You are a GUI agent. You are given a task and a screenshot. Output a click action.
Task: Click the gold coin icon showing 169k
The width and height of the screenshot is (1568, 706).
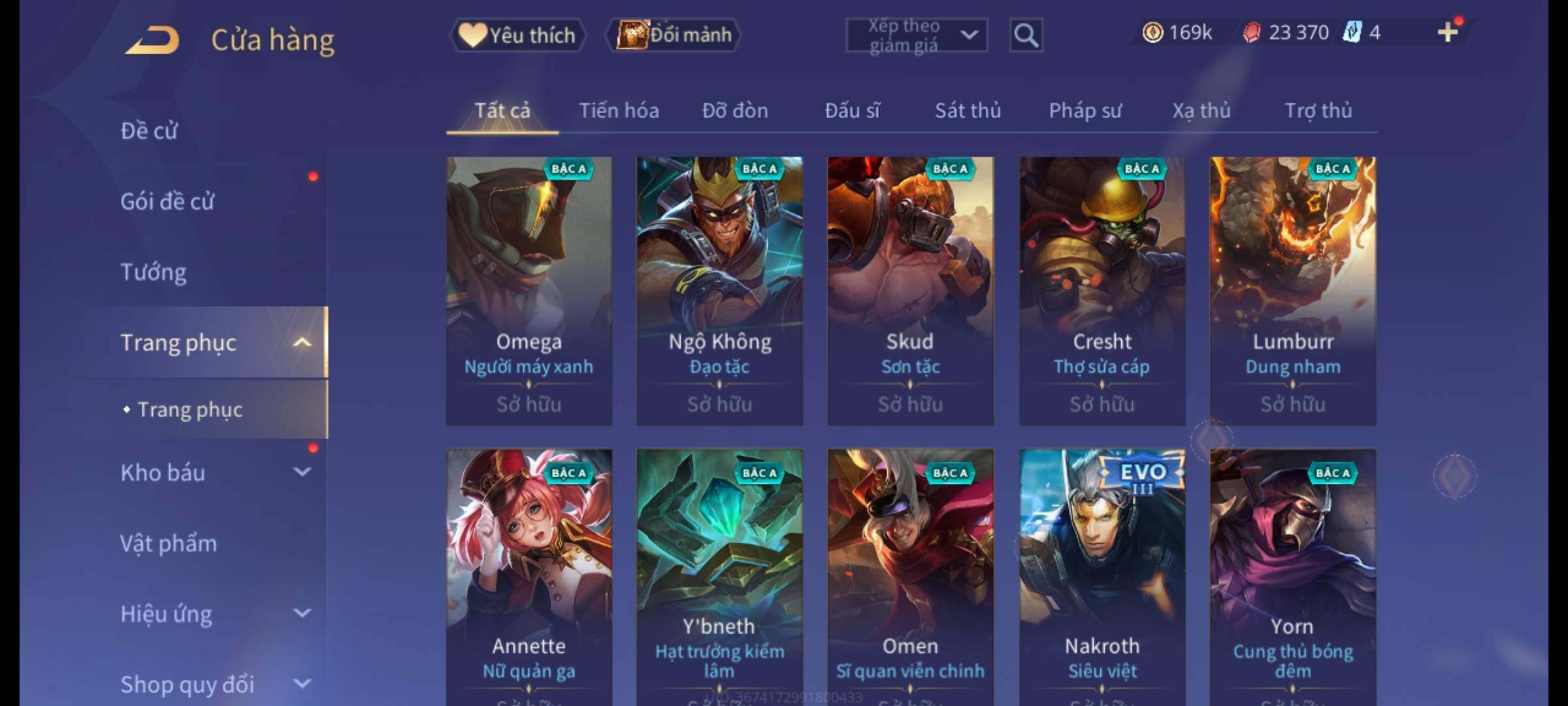(1152, 32)
